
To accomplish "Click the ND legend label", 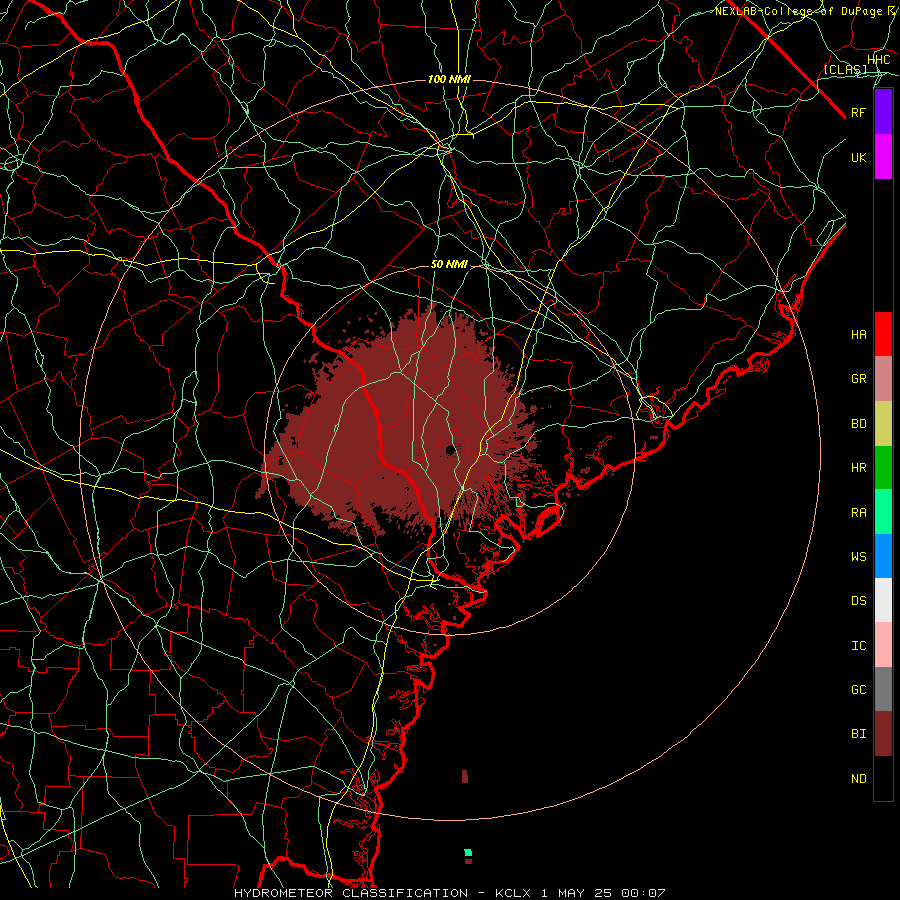I will 858,779.
